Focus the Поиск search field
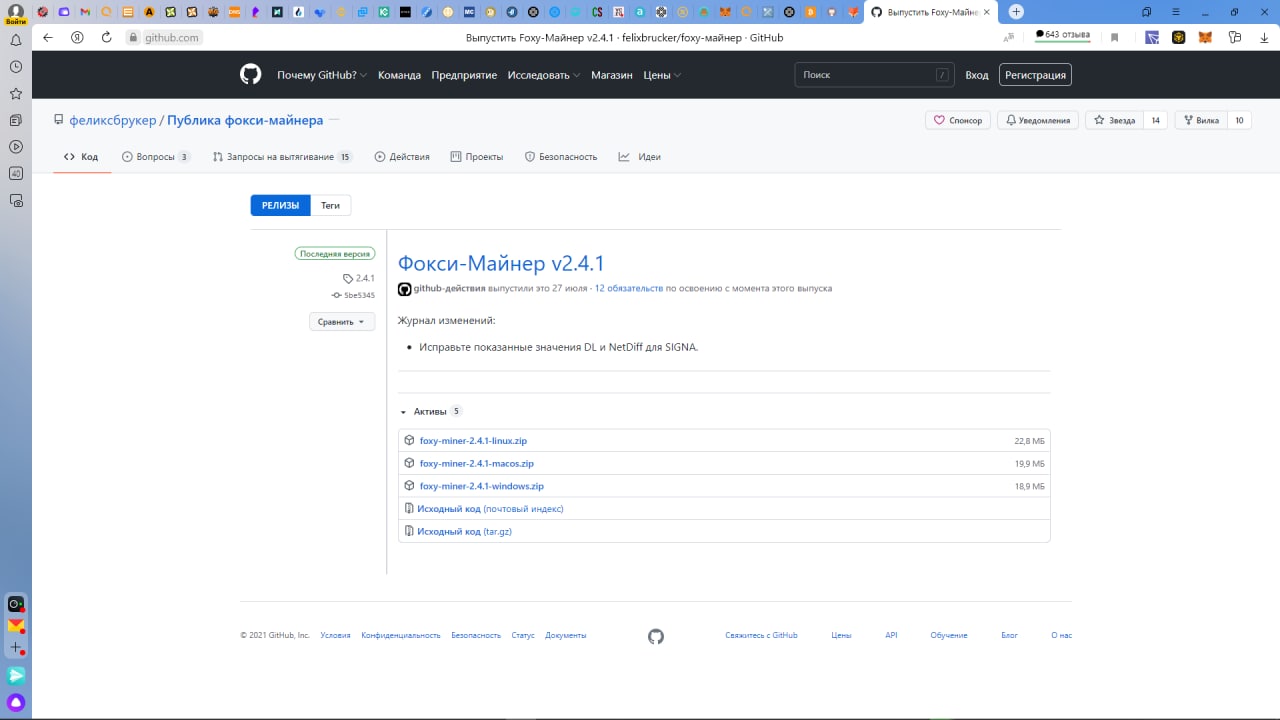This screenshot has width=1280, height=720. coord(875,75)
